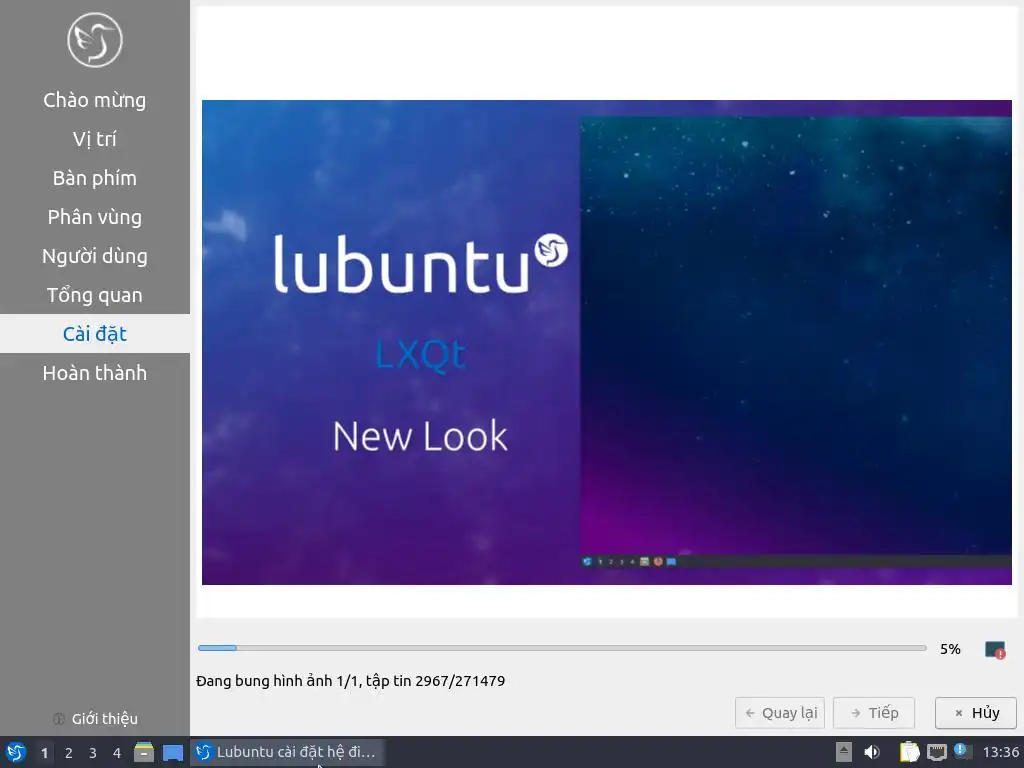1024x768 pixels.
Task: Switch to virtual desktop 2
Action: 69,753
